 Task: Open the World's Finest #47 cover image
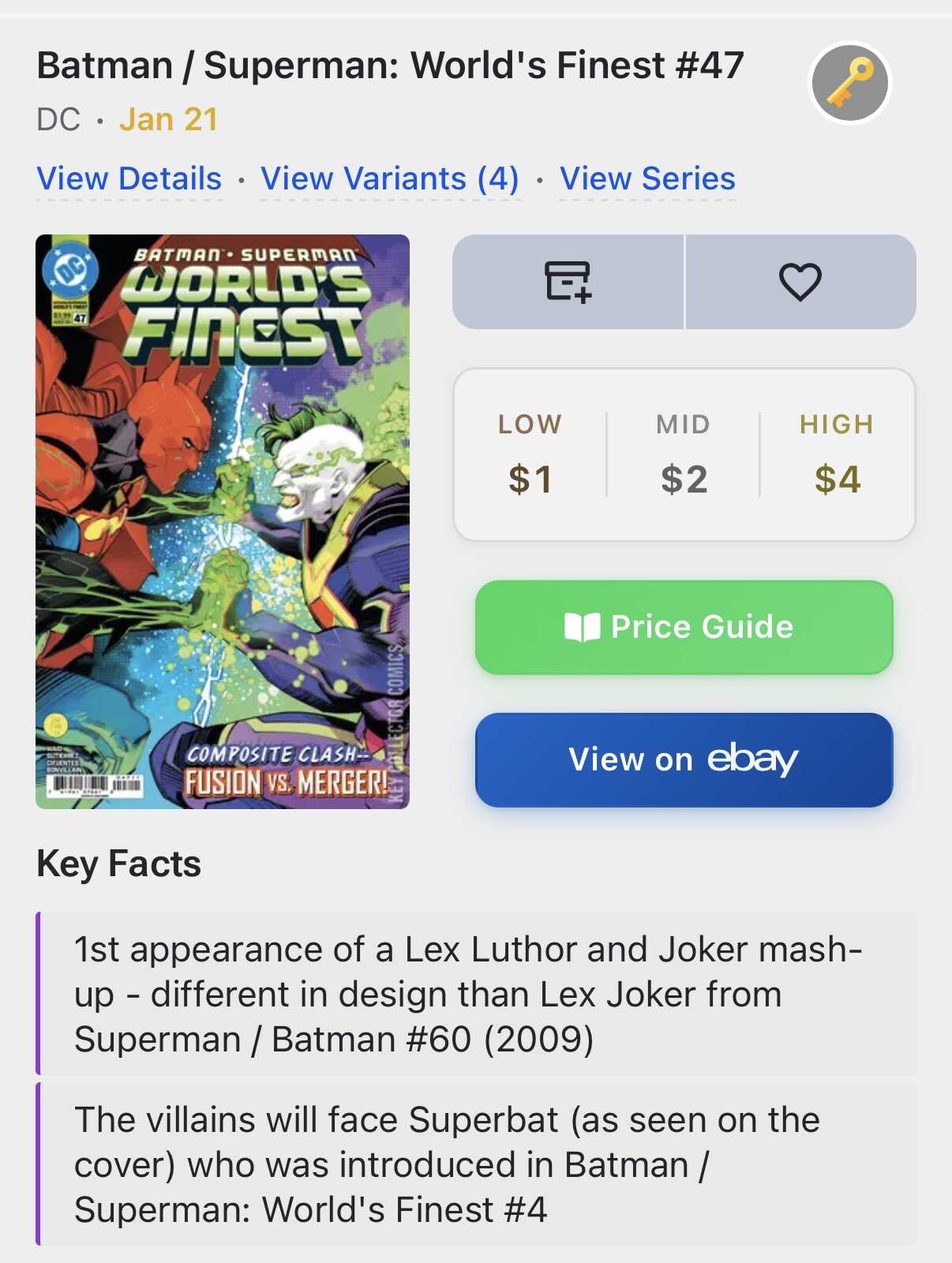[223, 521]
